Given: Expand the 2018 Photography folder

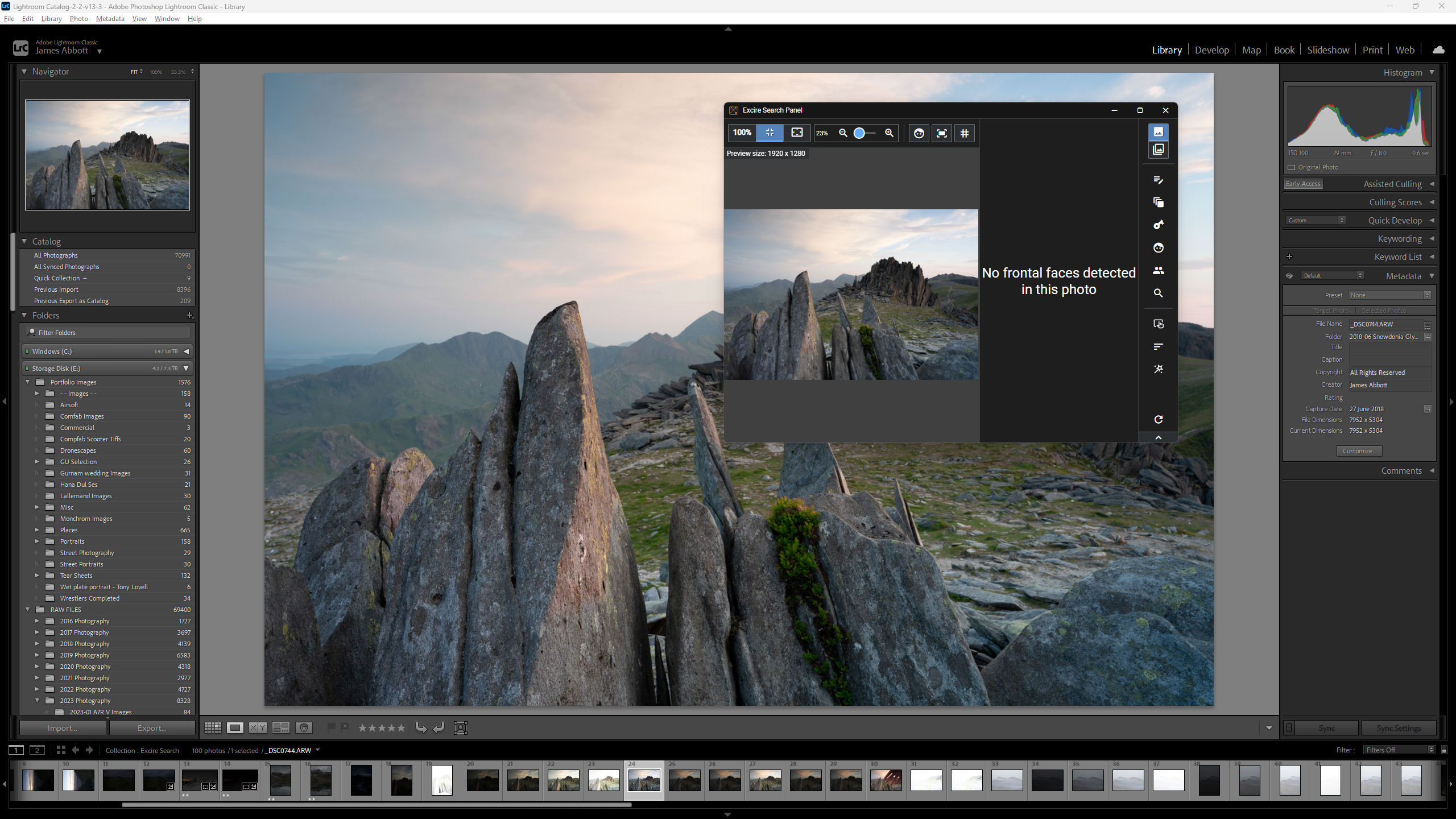Looking at the screenshot, I should tap(38, 644).
